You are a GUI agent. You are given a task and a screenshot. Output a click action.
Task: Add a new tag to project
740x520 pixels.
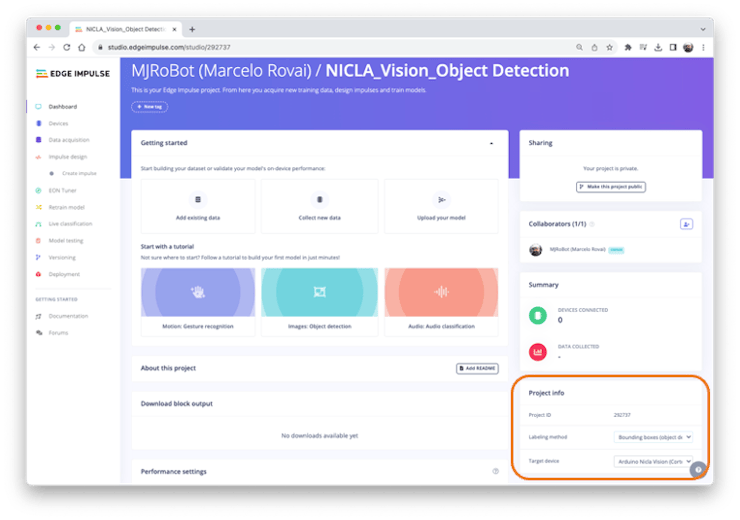pos(149,107)
